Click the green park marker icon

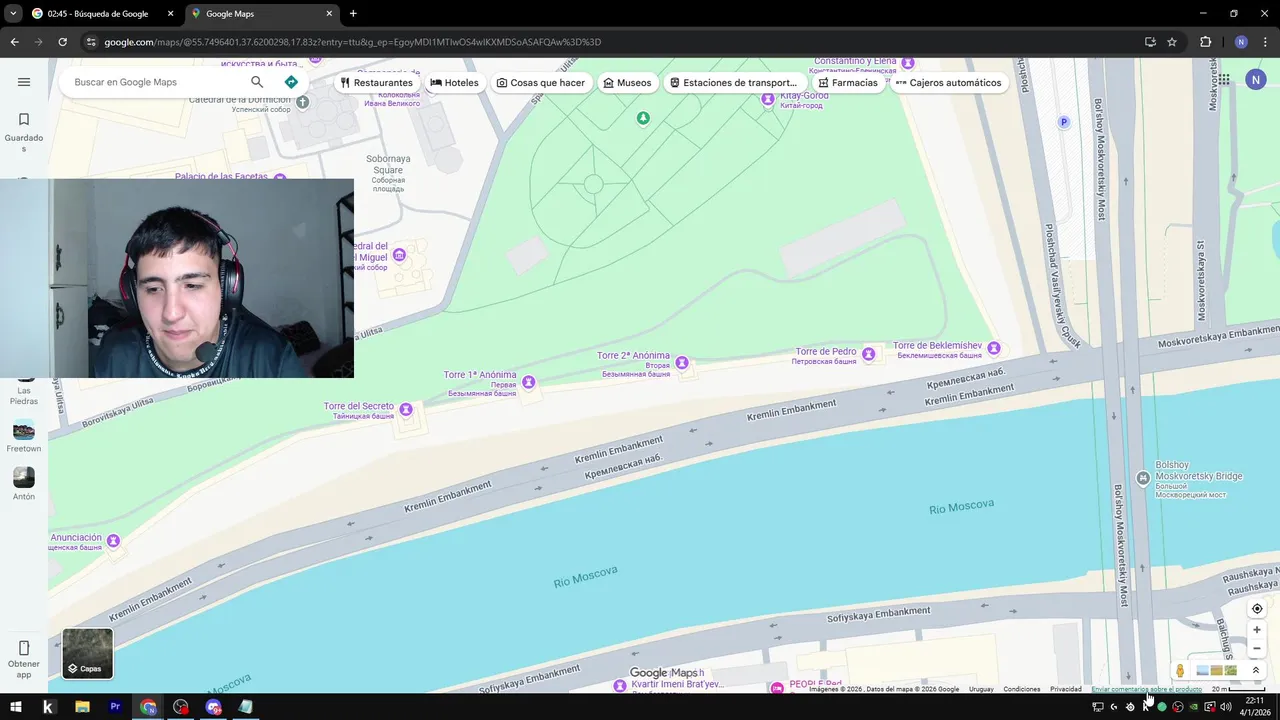pos(643,118)
